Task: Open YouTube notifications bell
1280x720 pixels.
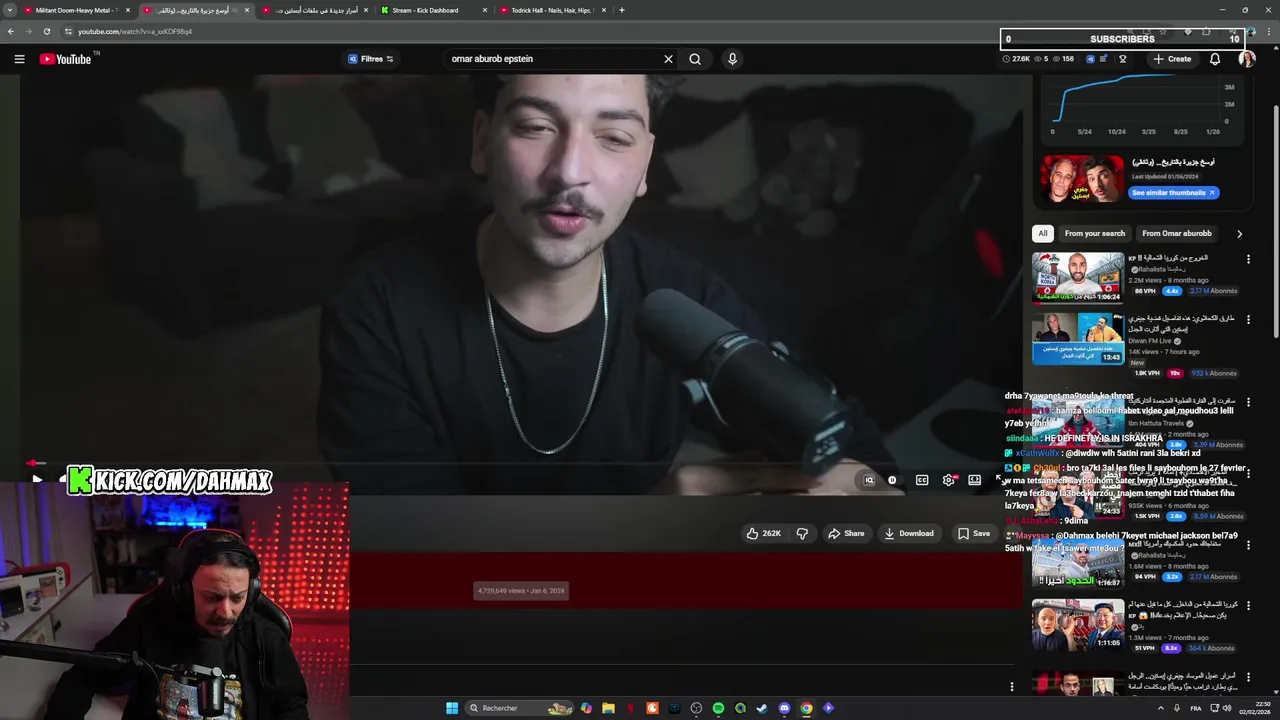Action: pyautogui.click(x=1215, y=59)
